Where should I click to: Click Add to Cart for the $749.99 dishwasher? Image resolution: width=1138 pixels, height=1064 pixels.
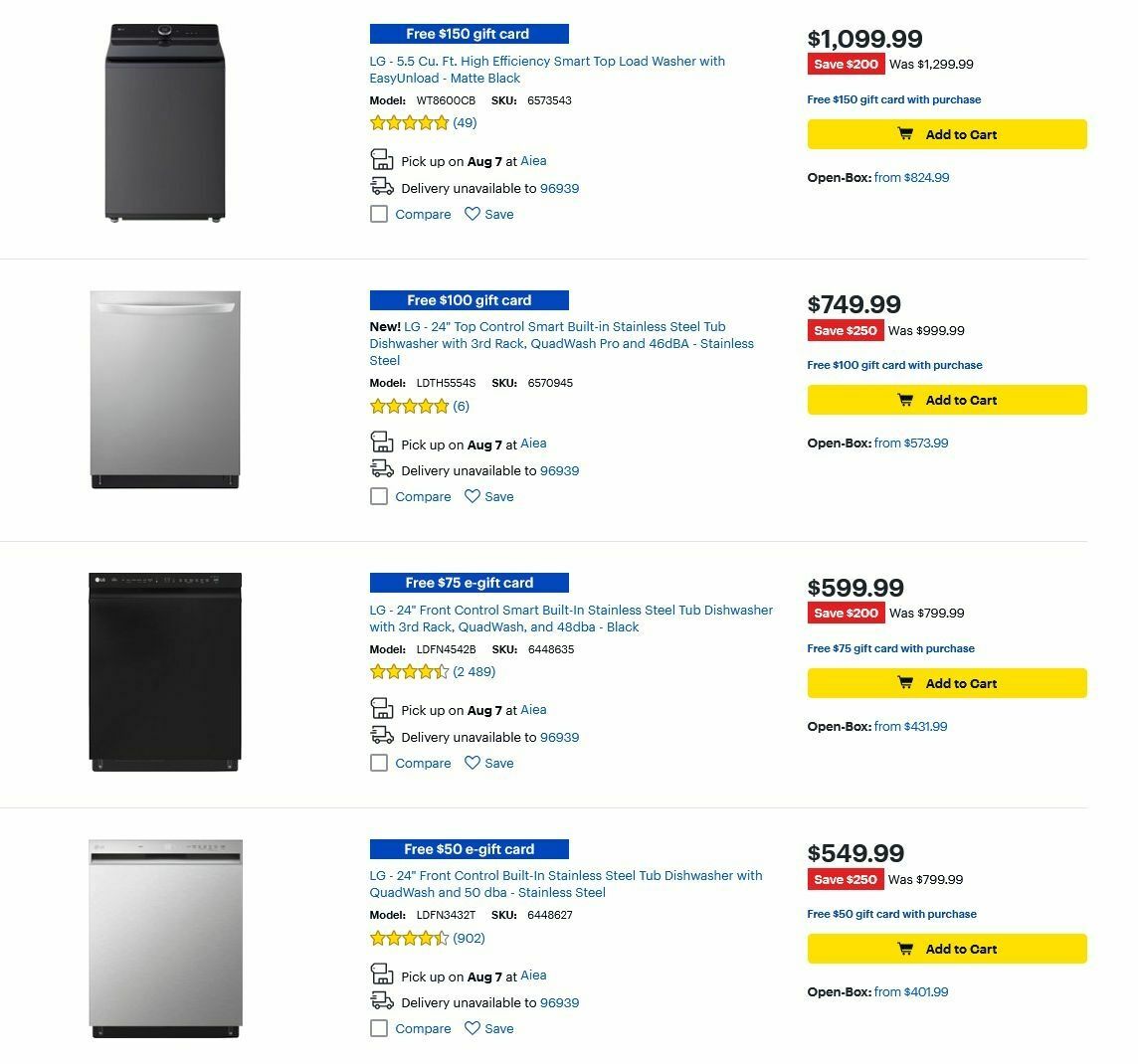coord(946,400)
